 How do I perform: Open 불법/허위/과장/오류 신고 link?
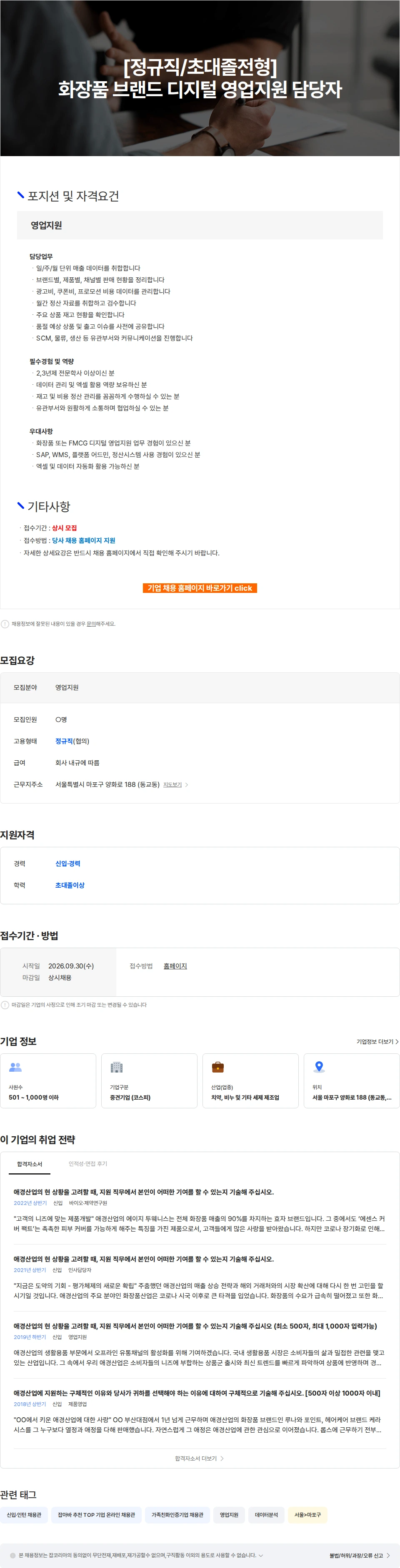(x=360, y=1555)
